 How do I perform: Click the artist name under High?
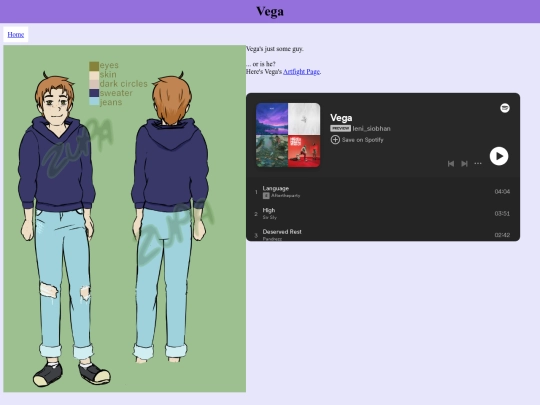[x=270, y=217]
